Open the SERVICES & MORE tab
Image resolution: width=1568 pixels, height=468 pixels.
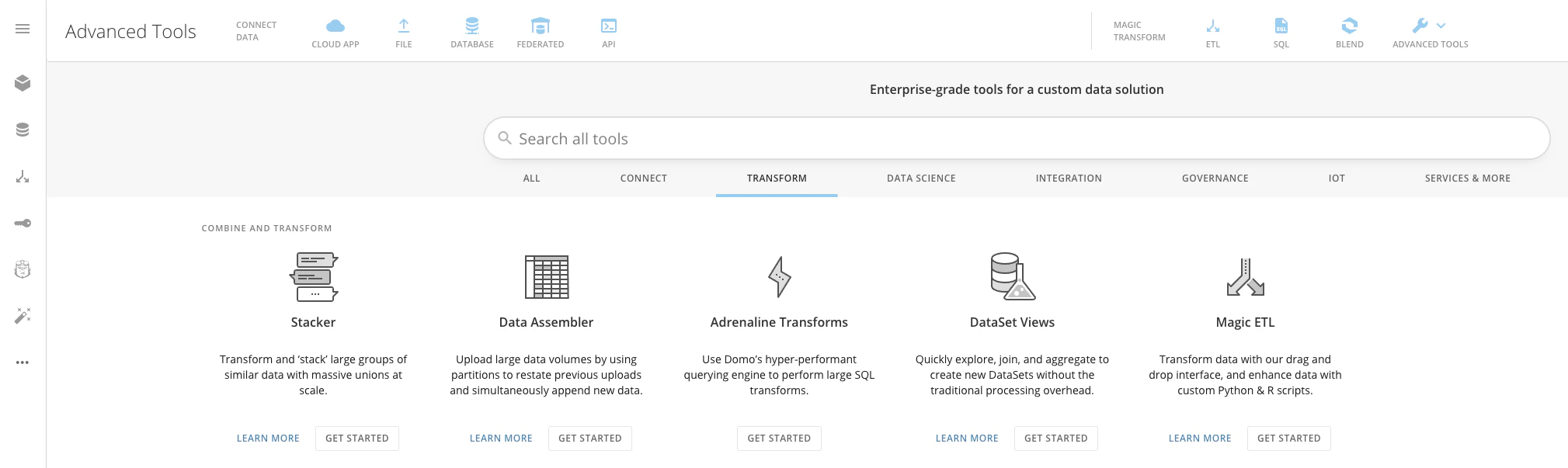(1468, 178)
